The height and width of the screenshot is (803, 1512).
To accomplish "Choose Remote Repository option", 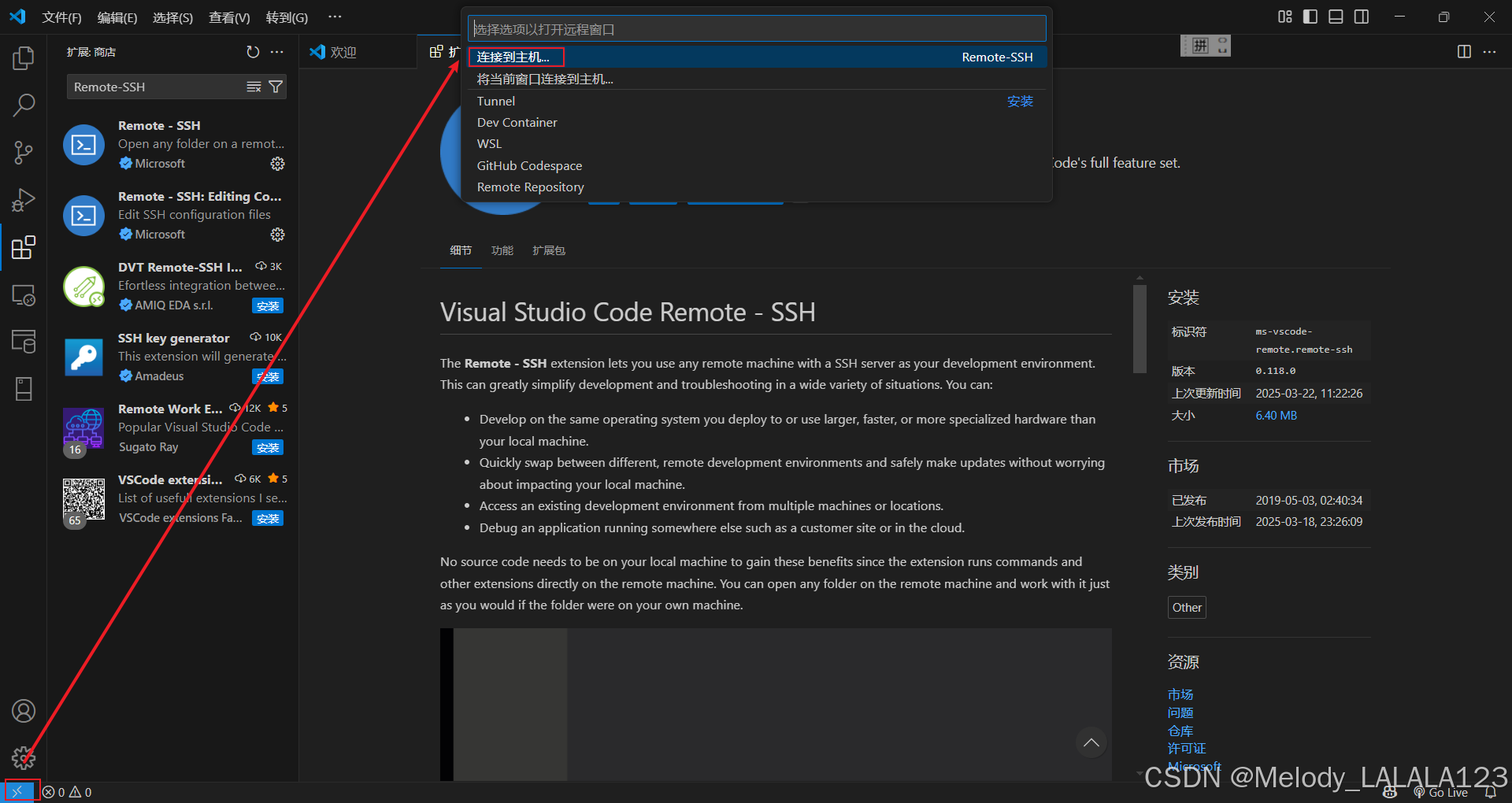I will tap(757, 187).
